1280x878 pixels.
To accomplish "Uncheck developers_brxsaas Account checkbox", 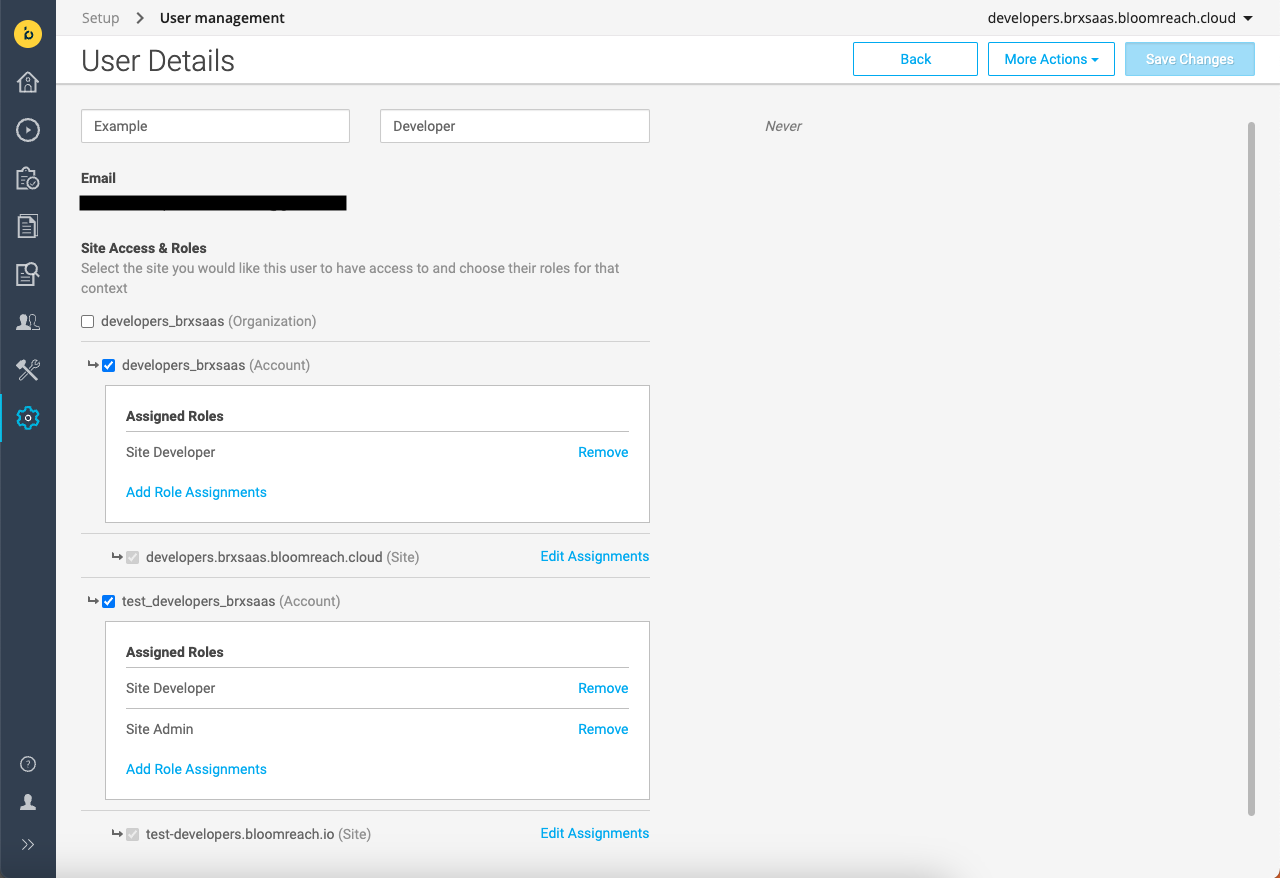I will coord(109,366).
